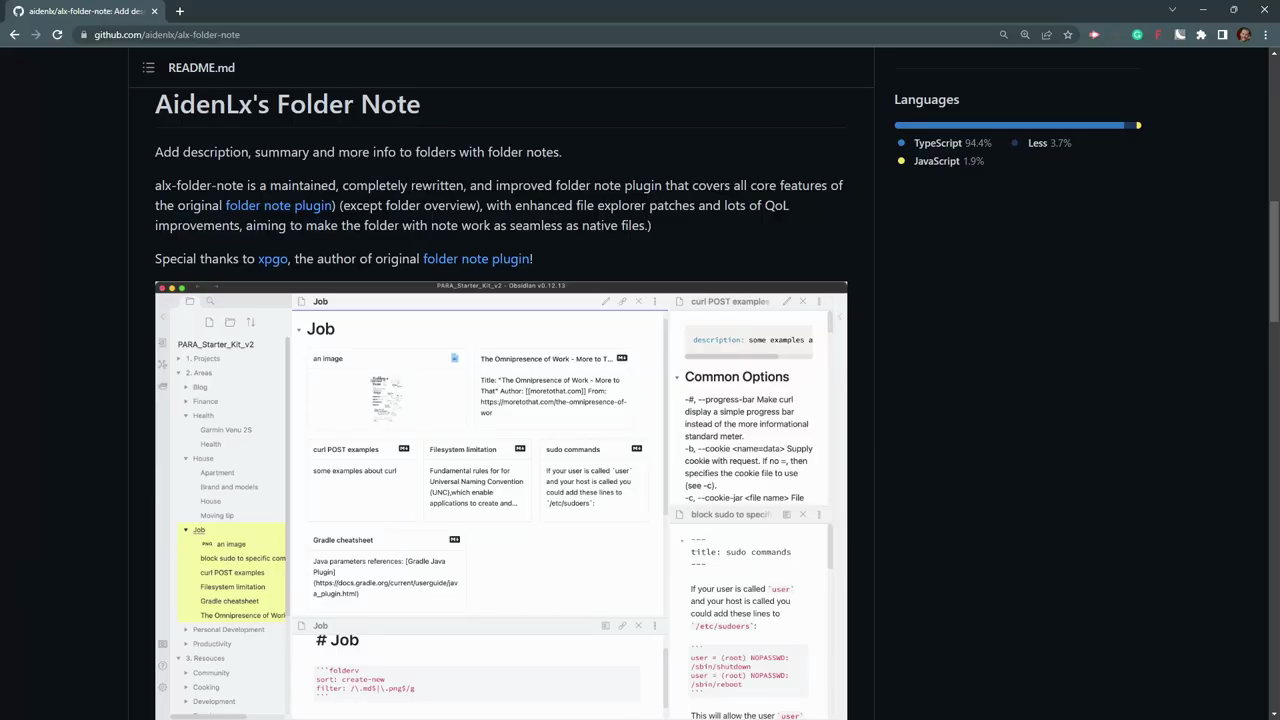Click the red F extension icon
1280x720 pixels.
point(1158,35)
